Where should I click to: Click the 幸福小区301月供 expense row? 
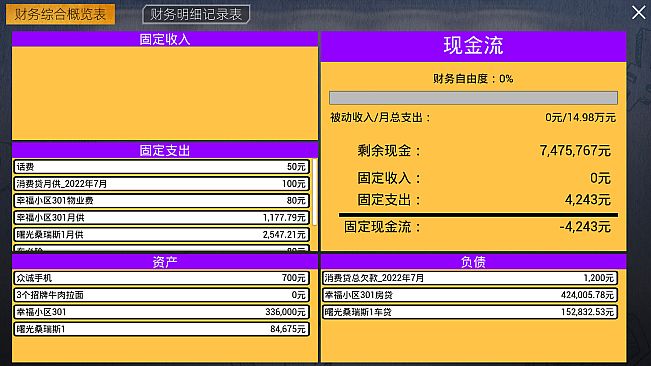pyautogui.click(x=161, y=218)
